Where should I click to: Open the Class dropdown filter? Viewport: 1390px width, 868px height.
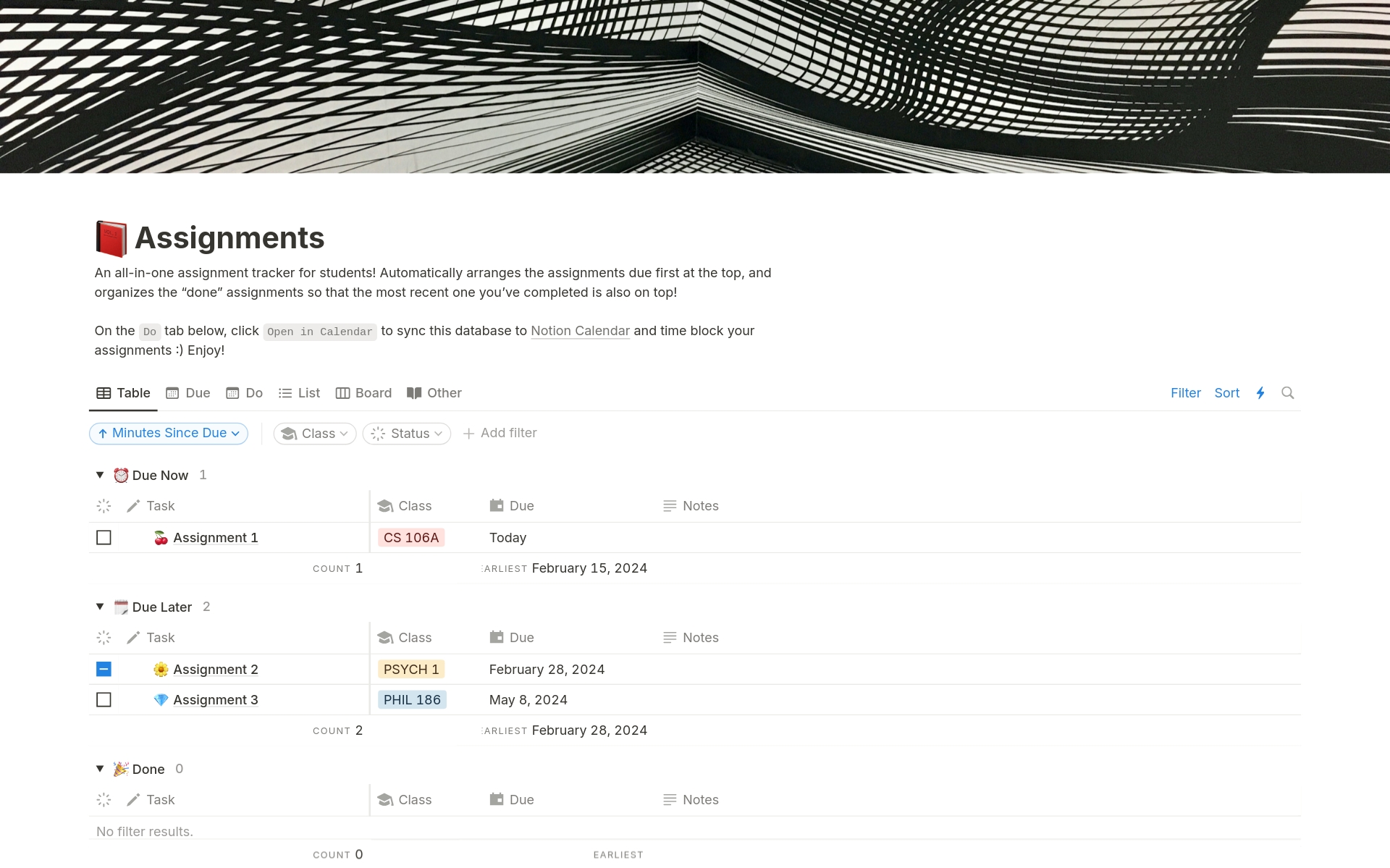pos(313,433)
